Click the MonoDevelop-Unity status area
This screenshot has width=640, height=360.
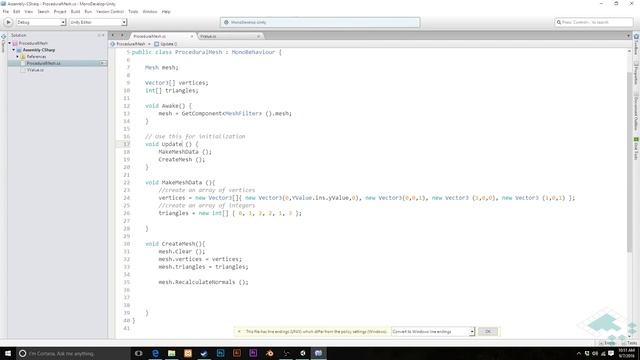[x=320, y=22]
